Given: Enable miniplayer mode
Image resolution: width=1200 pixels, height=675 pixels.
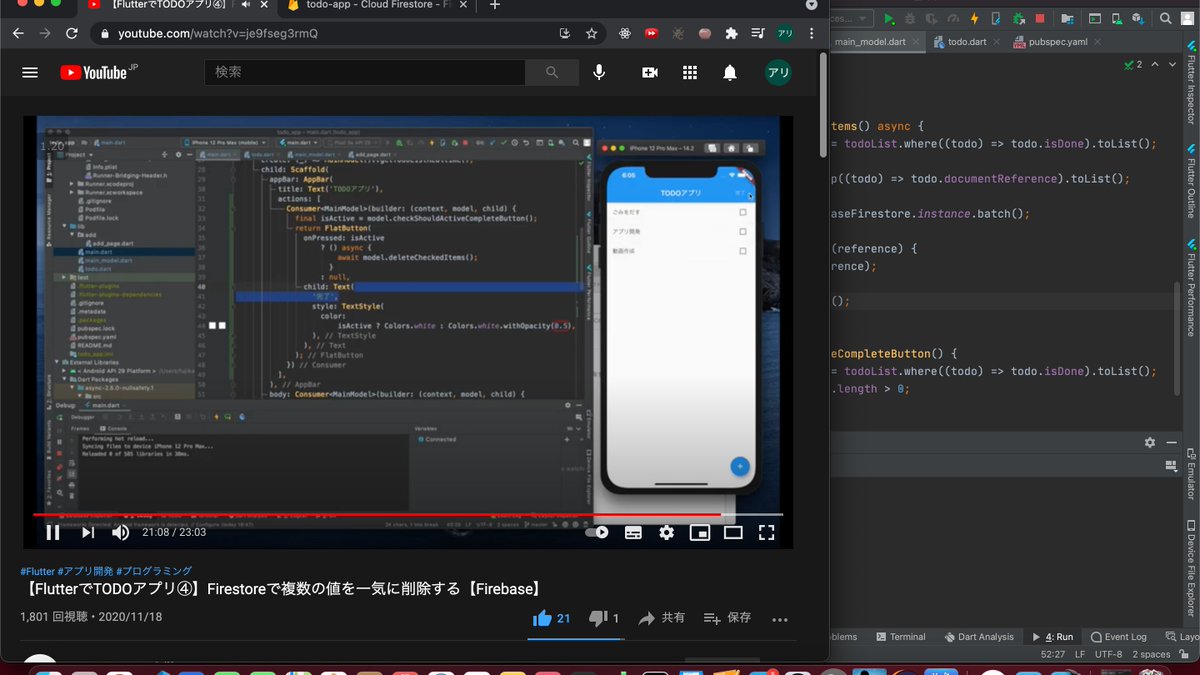Looking at the screenshot, I should (700, 533).
